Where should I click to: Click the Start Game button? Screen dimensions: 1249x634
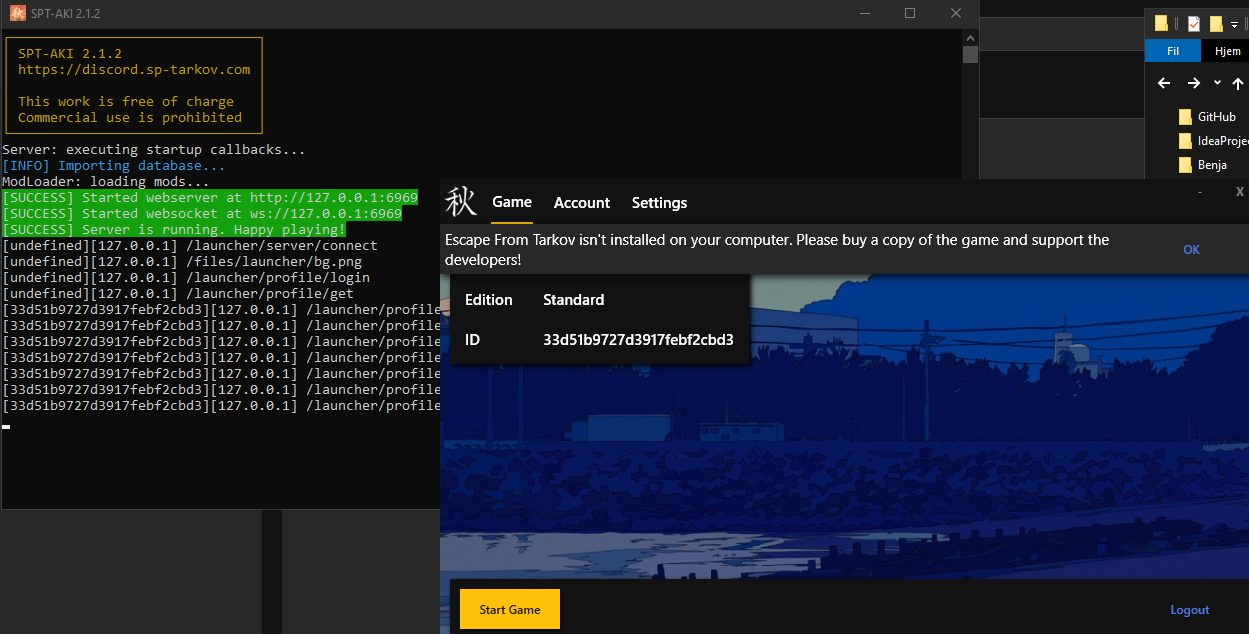(x=510, y=609)
